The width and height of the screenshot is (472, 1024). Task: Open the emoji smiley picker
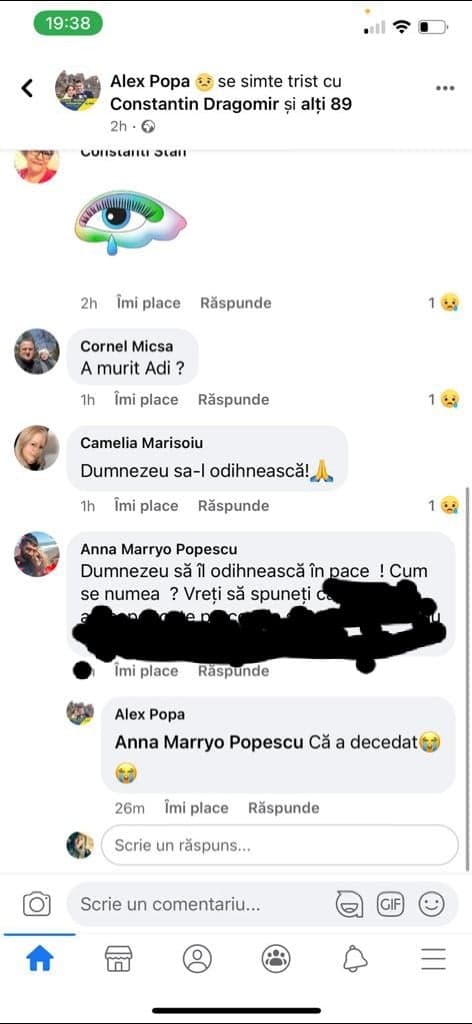(432, 904)
